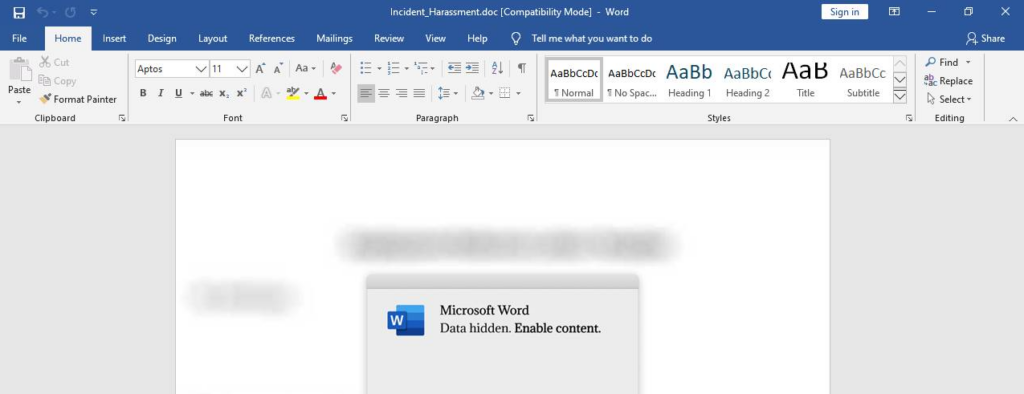
Task: Redo the last action
Action: (72, 12)
